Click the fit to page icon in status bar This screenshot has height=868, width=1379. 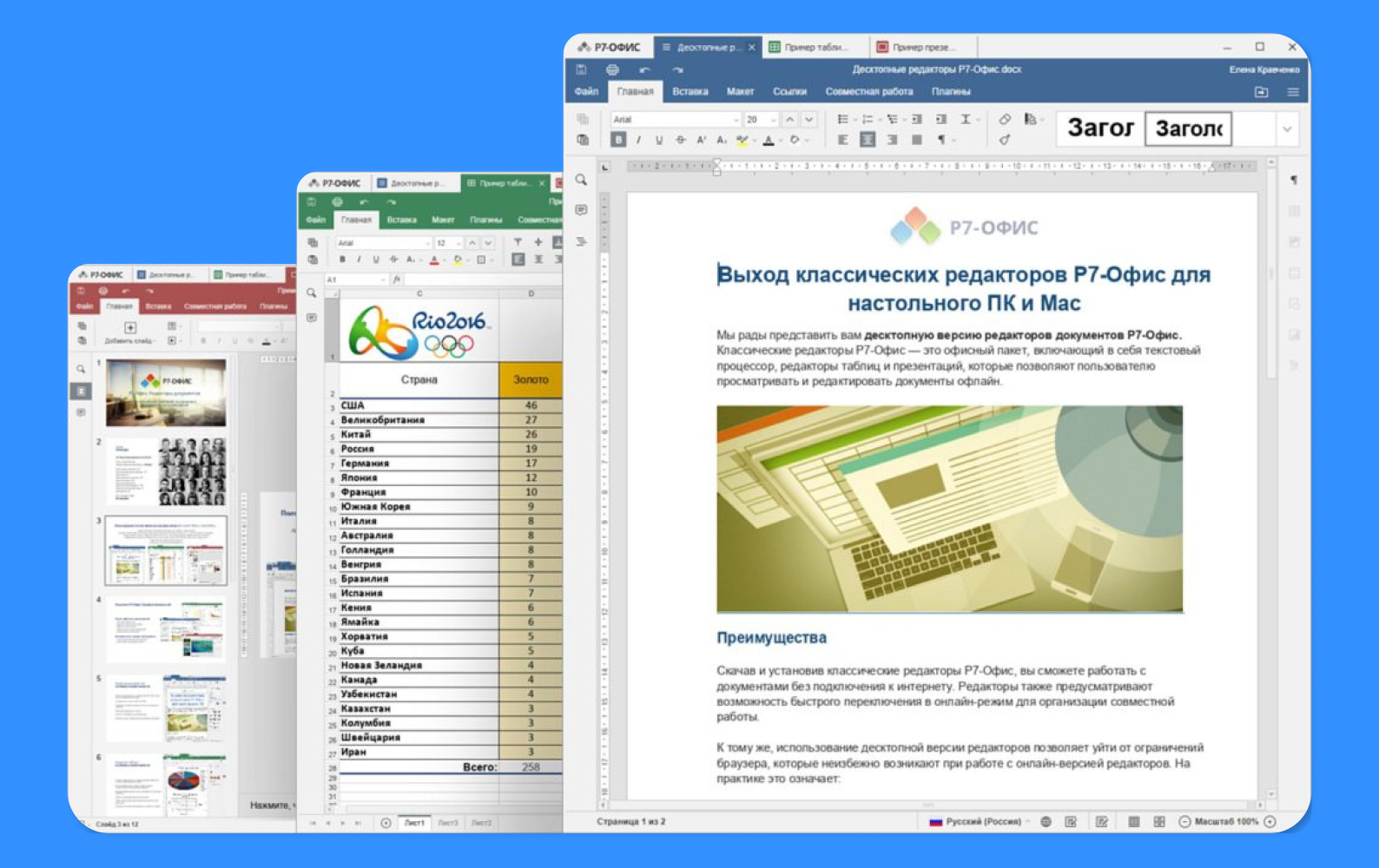(x=1134, y=821)
